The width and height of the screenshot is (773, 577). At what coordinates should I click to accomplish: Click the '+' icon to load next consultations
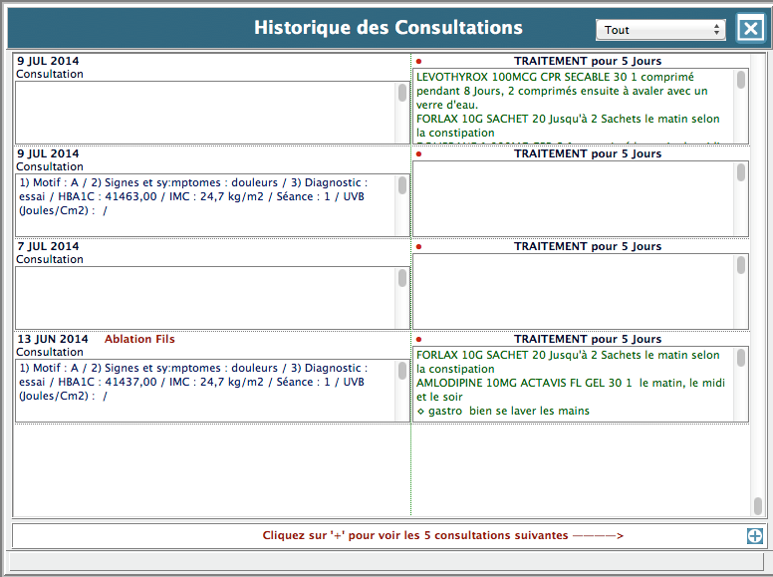click(x=754, y=536)
